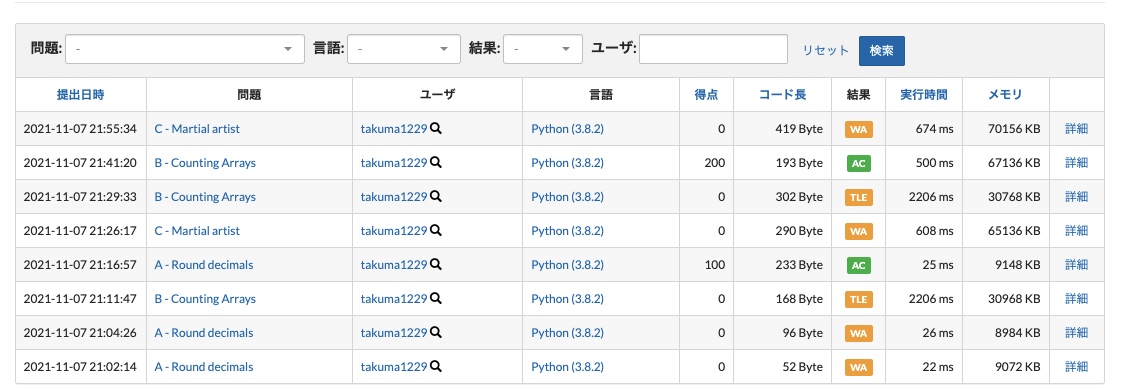The image size is (1127, 389).
Task: Open takuma1229 profile in 21:02:14 row
Action: click(394, 367)
